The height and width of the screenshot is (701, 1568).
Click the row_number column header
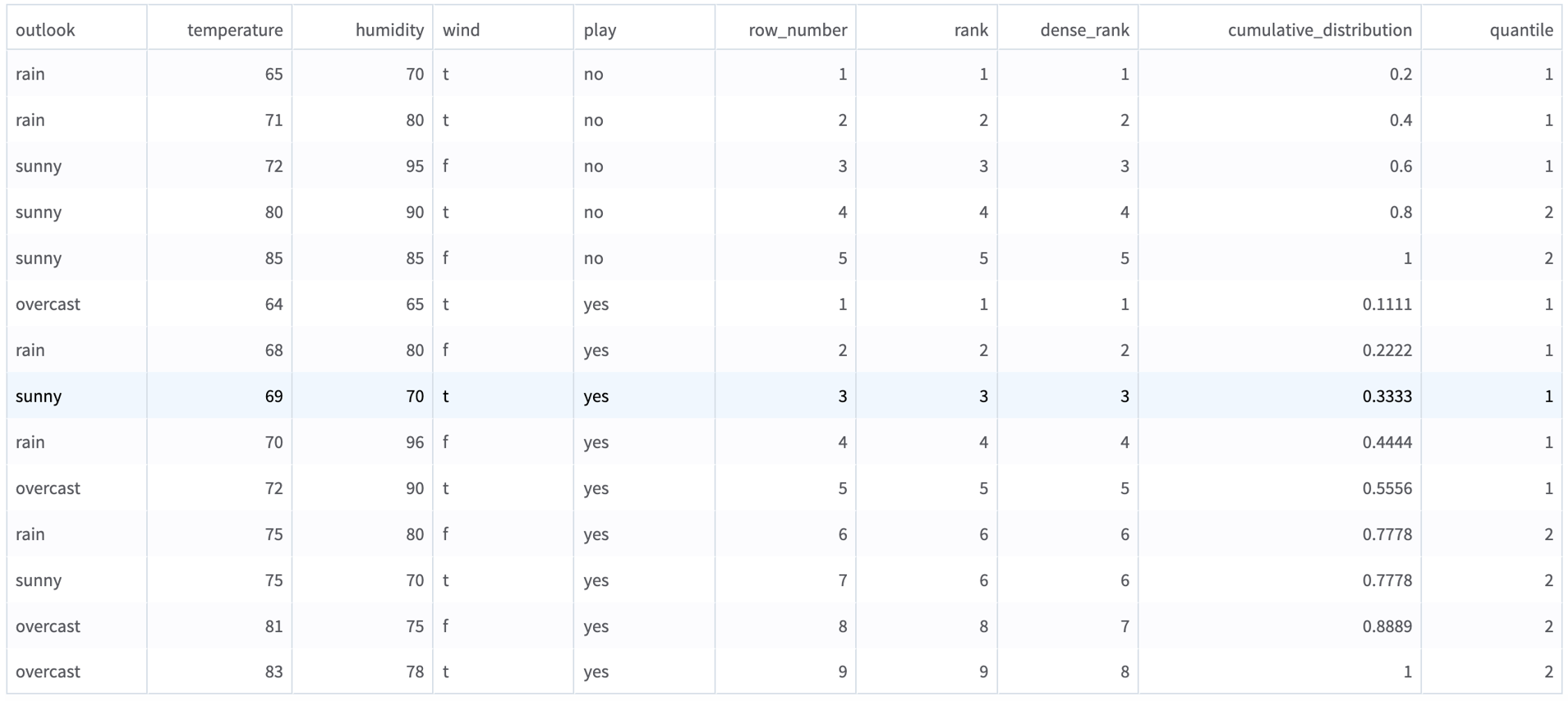coord(797,30)
